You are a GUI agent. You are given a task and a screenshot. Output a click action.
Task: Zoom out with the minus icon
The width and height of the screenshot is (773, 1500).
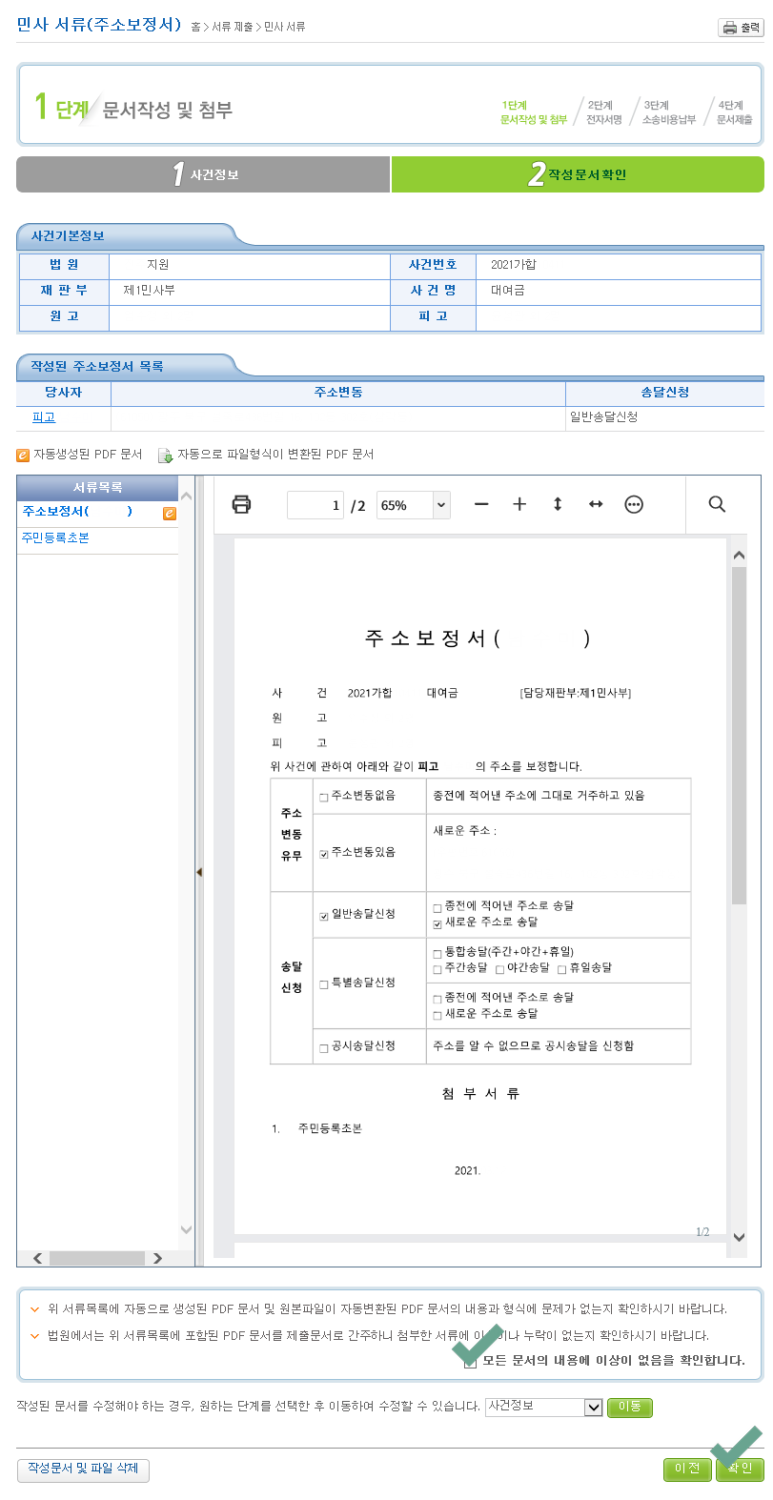click(481, 504)
